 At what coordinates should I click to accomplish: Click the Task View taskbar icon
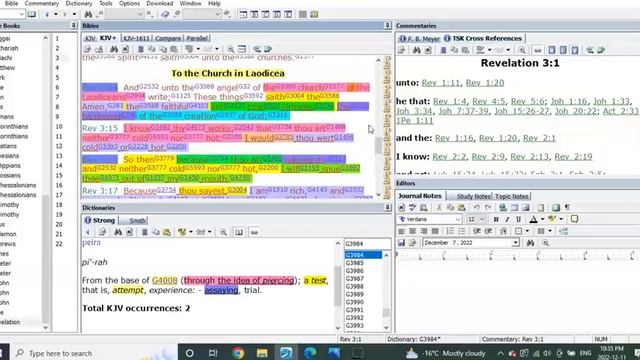tap(213, 353)
